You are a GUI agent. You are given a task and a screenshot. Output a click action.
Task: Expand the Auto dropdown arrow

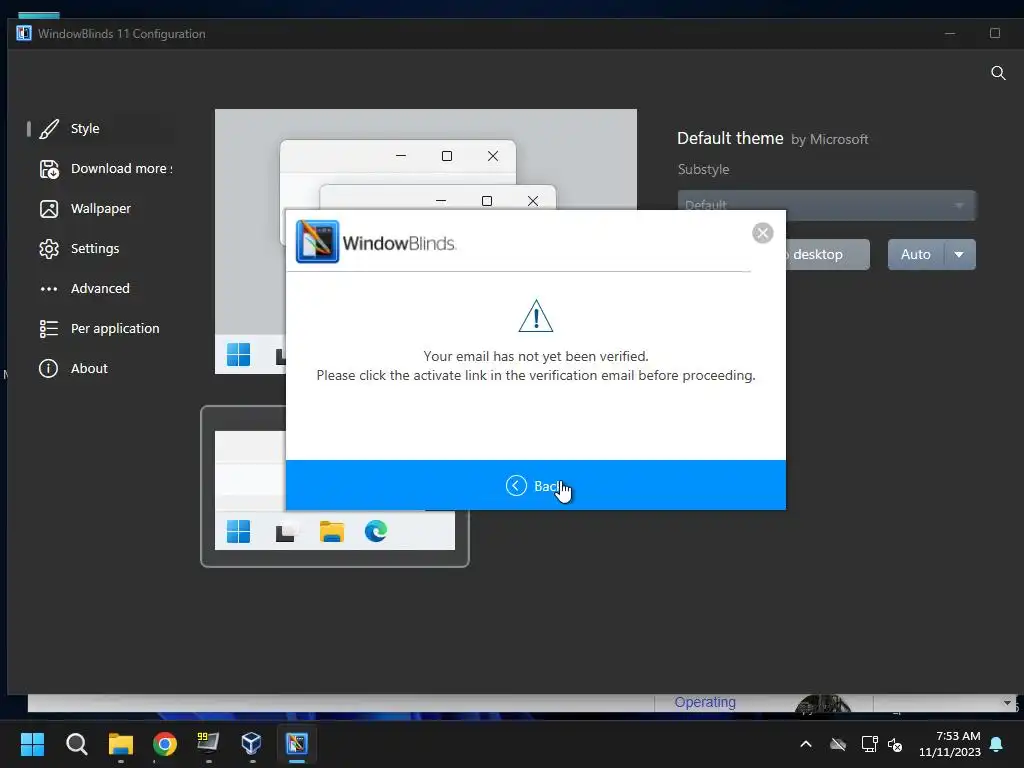click(959, 254)
